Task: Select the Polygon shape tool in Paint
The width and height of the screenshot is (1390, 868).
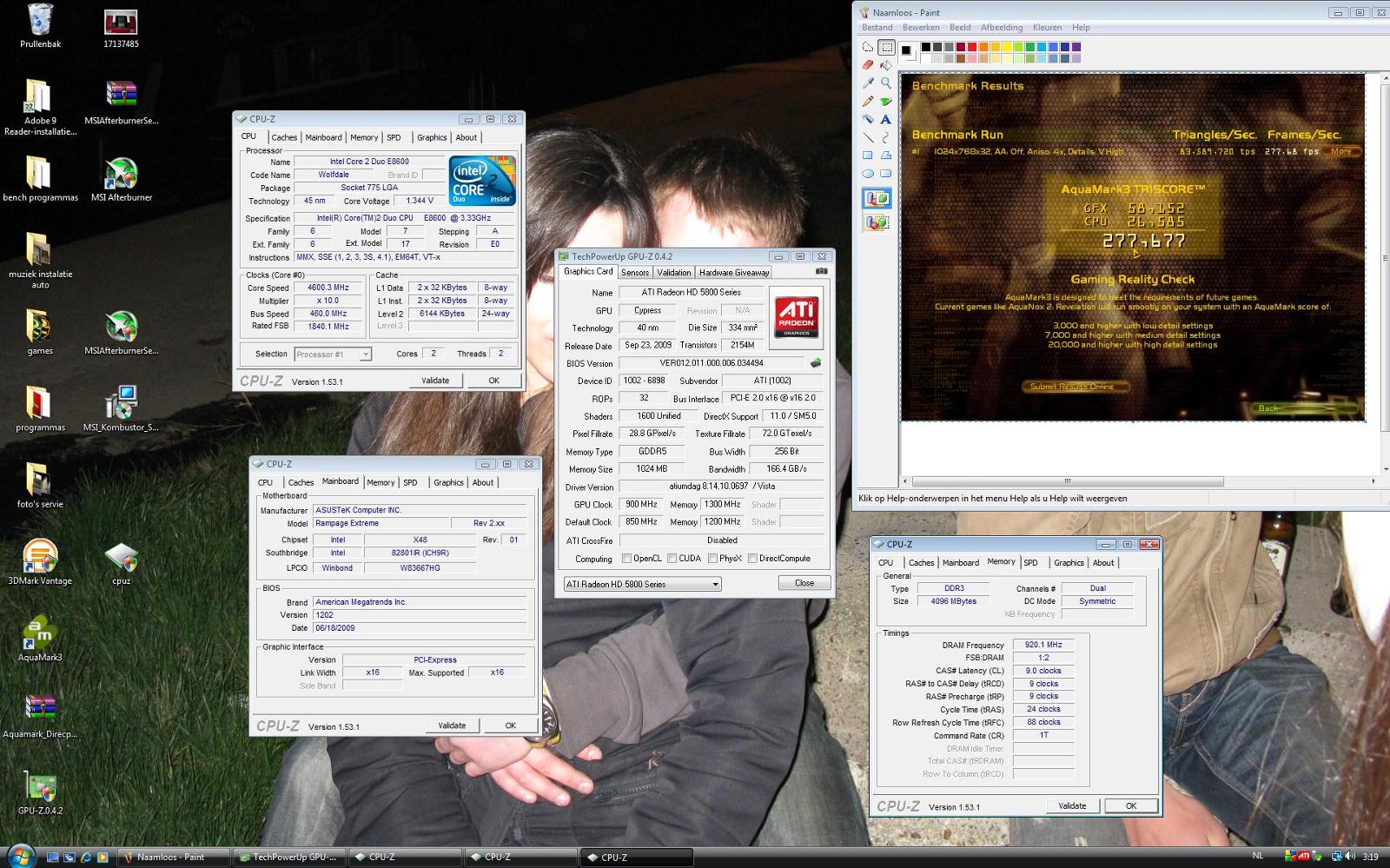Action: click(x=886, y=156)
